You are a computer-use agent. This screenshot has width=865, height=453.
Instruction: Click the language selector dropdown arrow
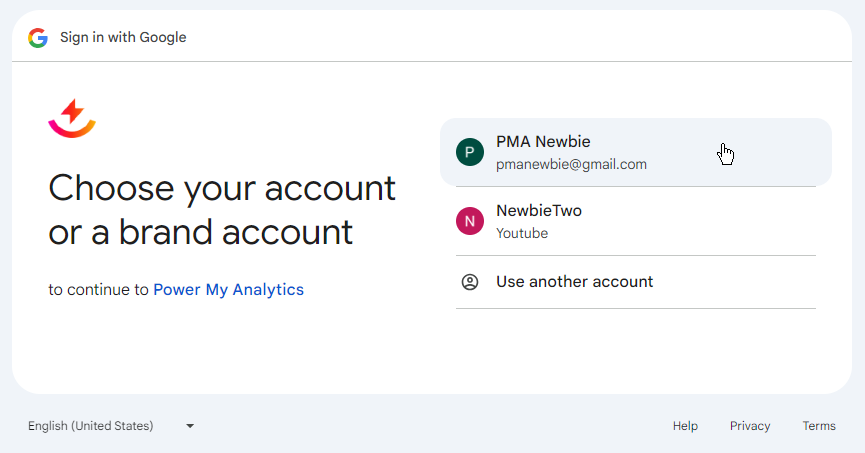pyautogui.click(x=190, y=426)
